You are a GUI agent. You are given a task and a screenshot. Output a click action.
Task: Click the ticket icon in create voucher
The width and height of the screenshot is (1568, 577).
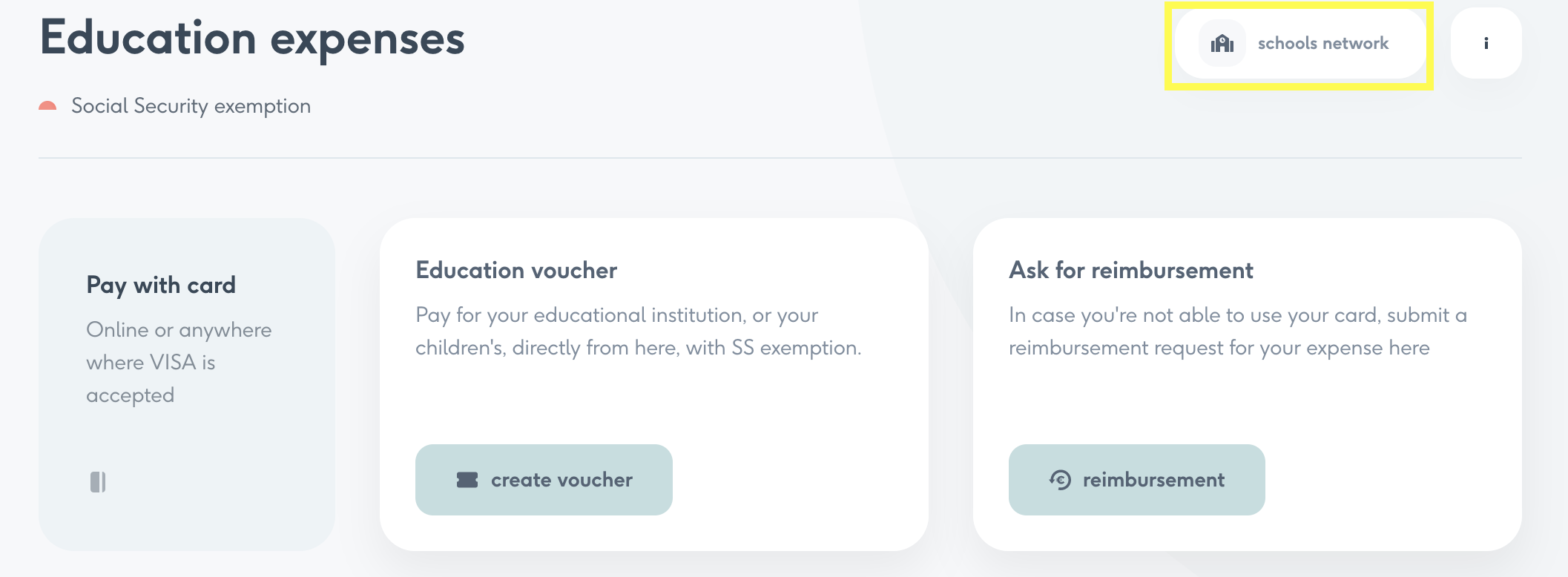pyautogui.click(x=467, y=480)
